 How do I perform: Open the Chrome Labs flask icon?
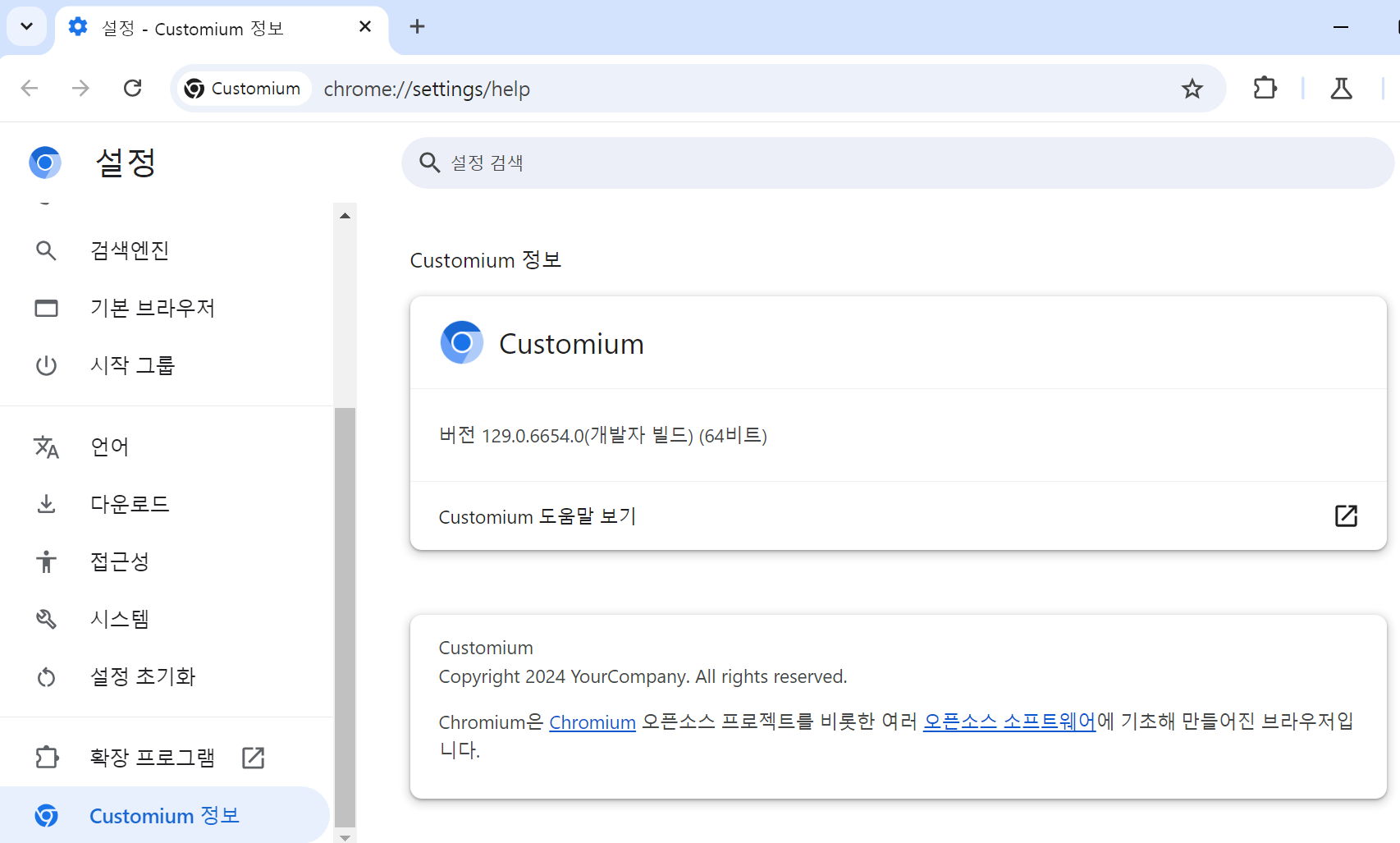click(x=1341, y=88)
